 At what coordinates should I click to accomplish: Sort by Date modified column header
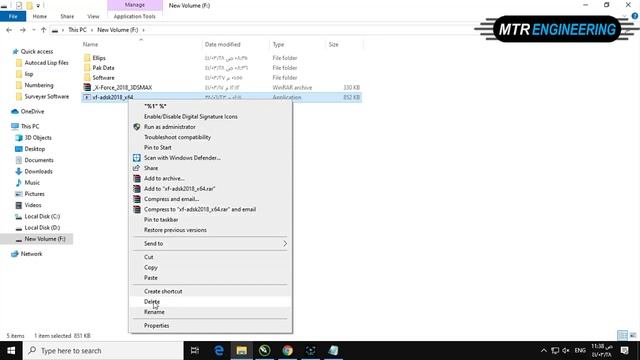point(222,44)
